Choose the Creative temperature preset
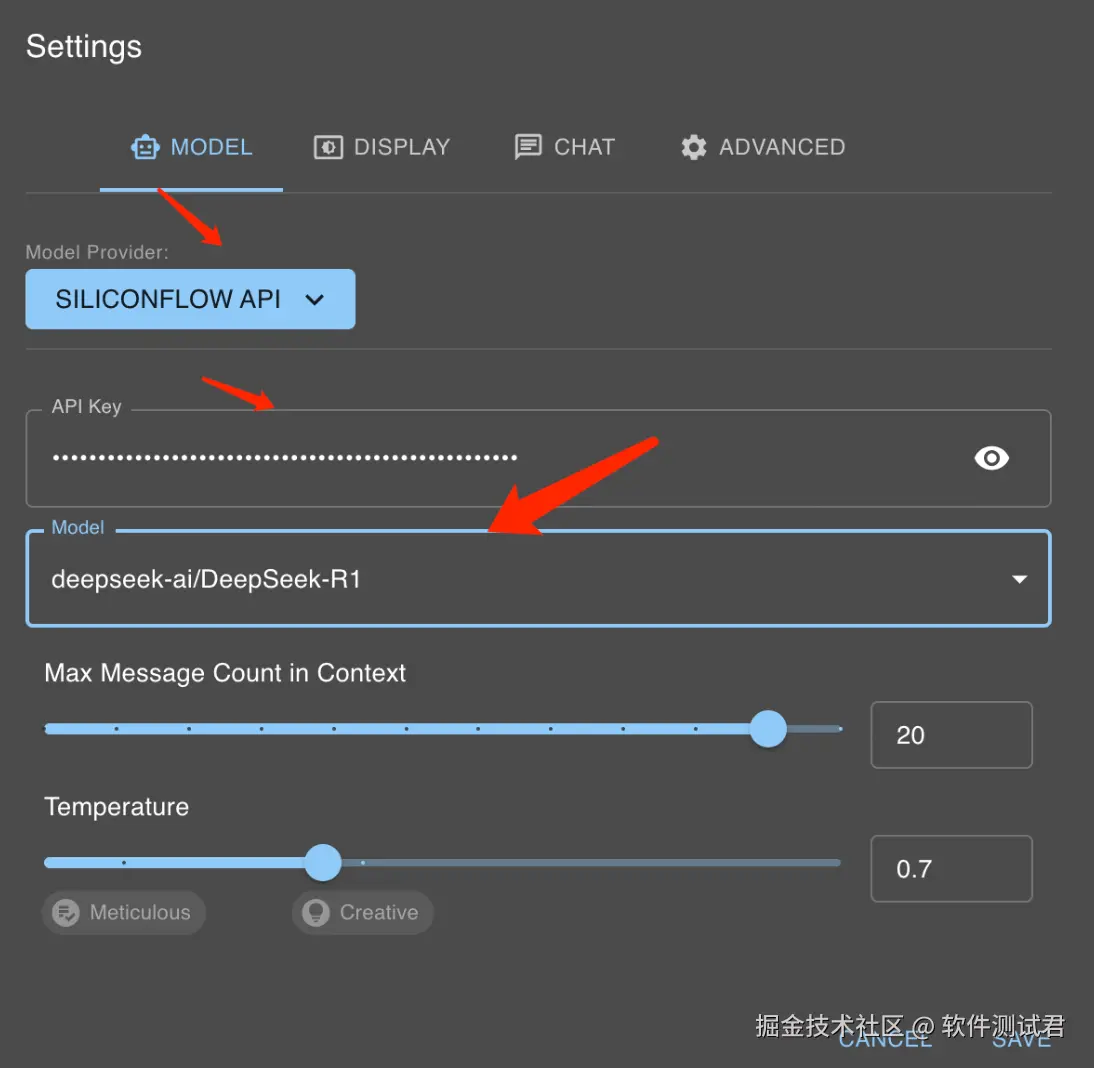Image resolution: width=1094 pixels, height=1068 pixels. (363, 912)
